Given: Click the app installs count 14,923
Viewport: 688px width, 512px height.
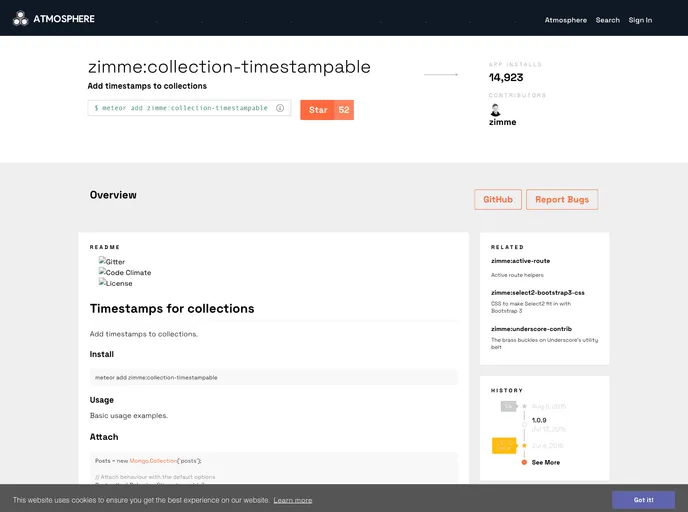Looking at the screenshot, I should (506, 78).
